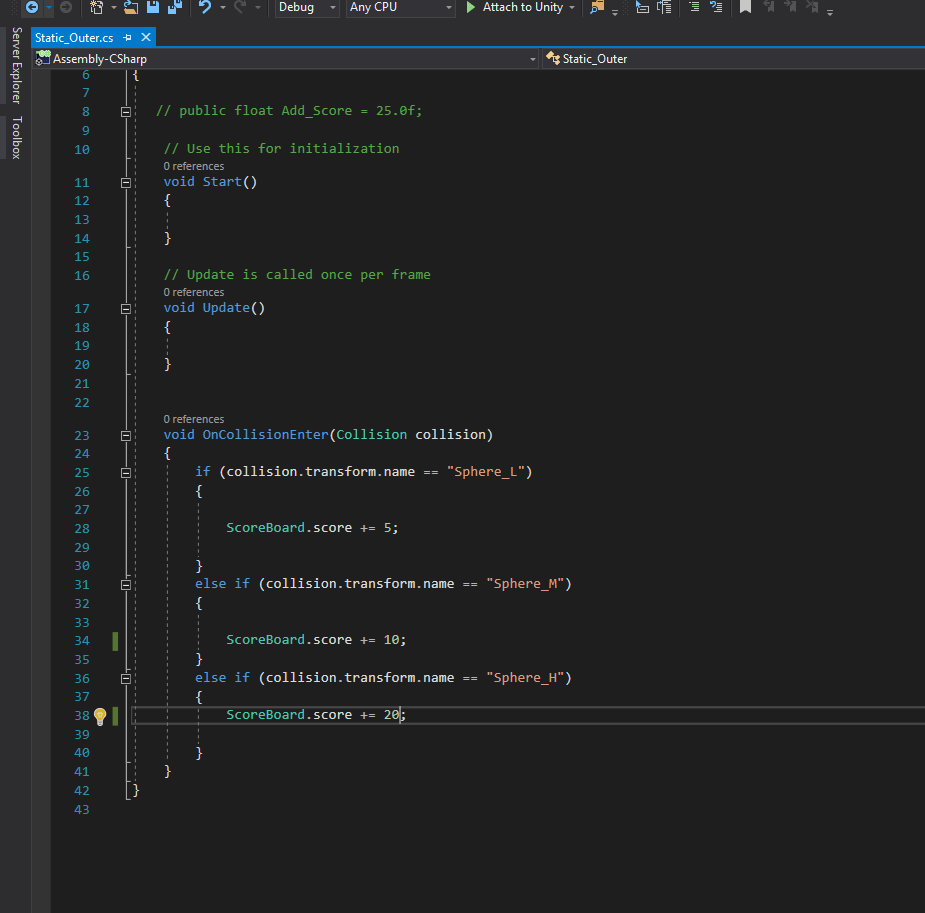
Task: Toggle a bookmark with the bookmark icon
Action: (x=745, y=7)
